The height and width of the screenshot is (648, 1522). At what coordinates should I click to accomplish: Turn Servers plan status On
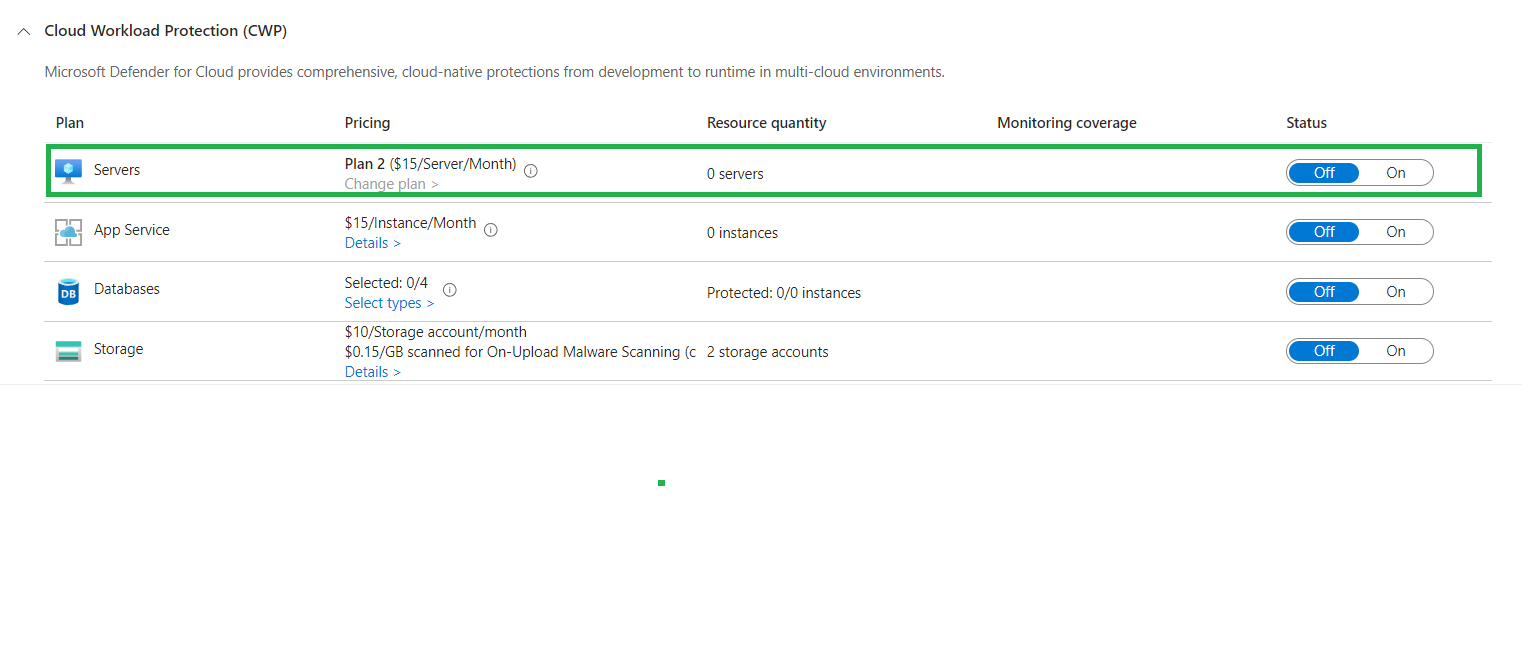[x=1396, y=173]
